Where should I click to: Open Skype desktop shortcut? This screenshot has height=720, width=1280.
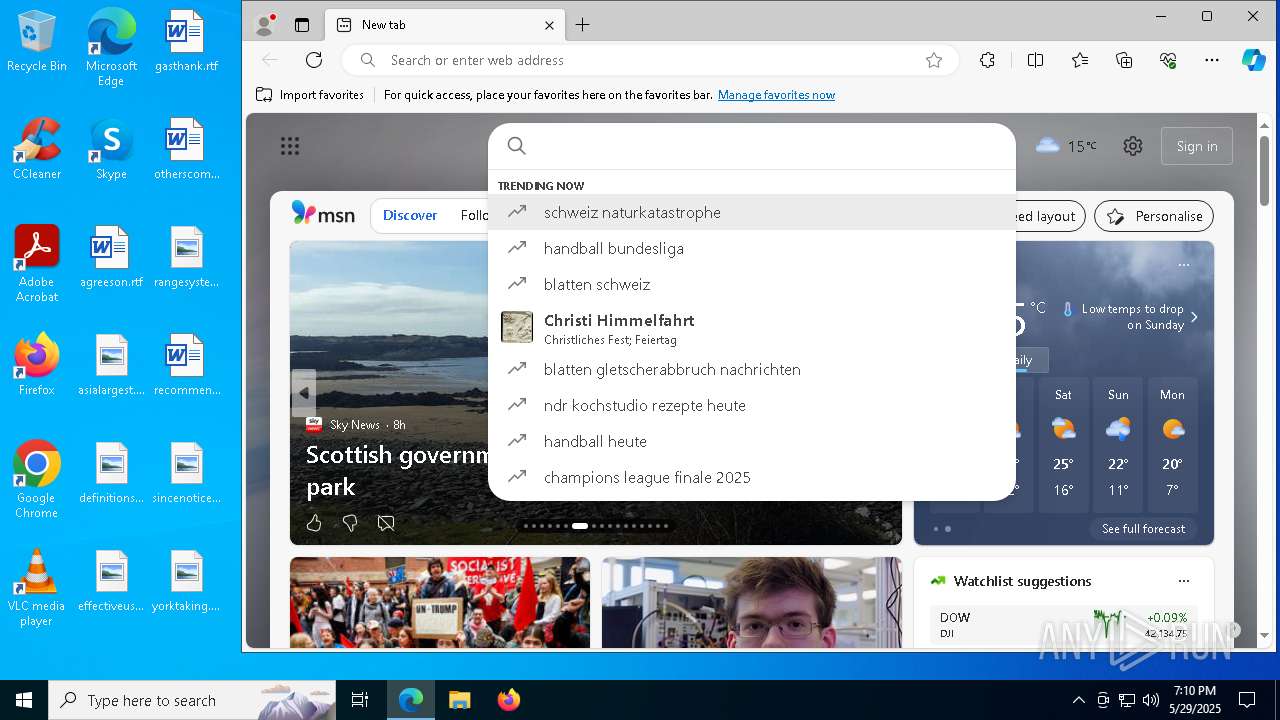111,150
